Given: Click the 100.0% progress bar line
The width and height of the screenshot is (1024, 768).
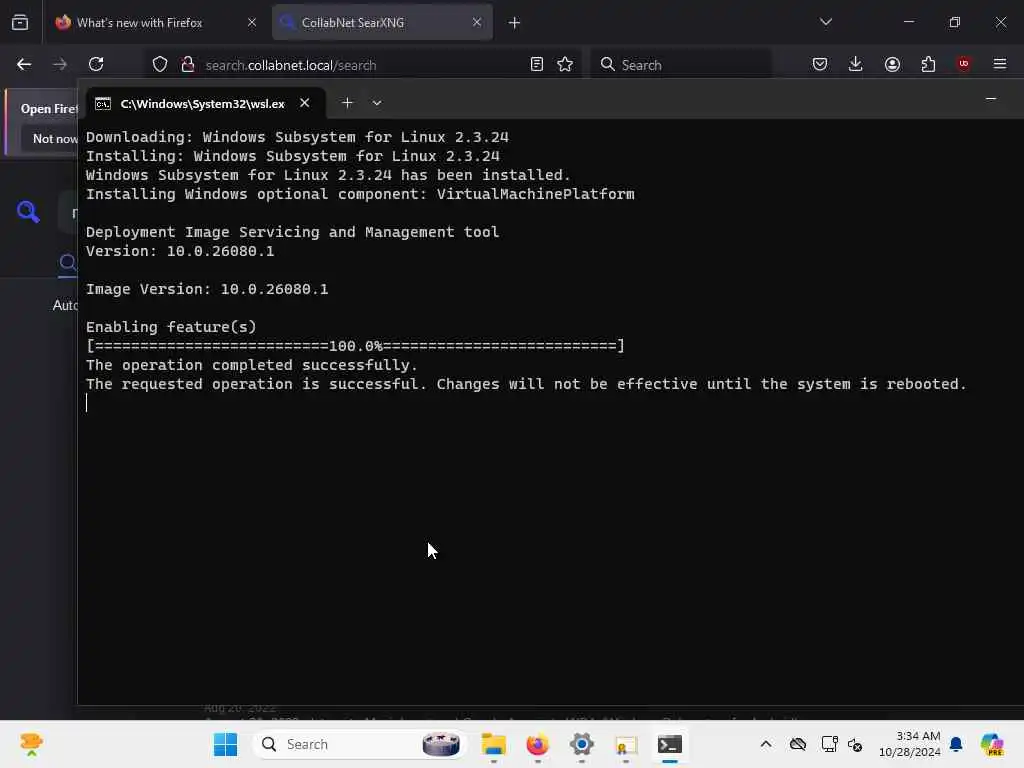Looking at the screenshot, I should [x=355, y=345].
